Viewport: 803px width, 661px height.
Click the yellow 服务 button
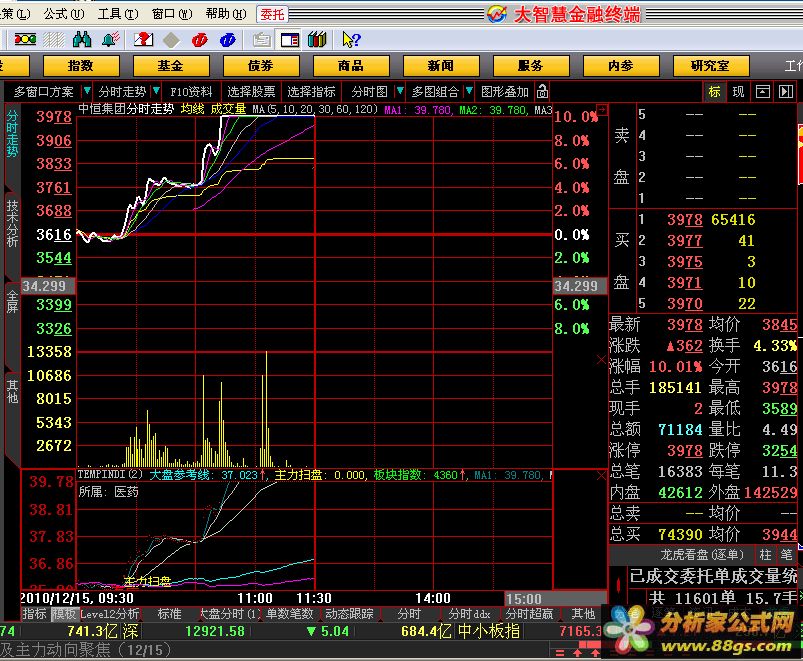[x=531, y=66]
